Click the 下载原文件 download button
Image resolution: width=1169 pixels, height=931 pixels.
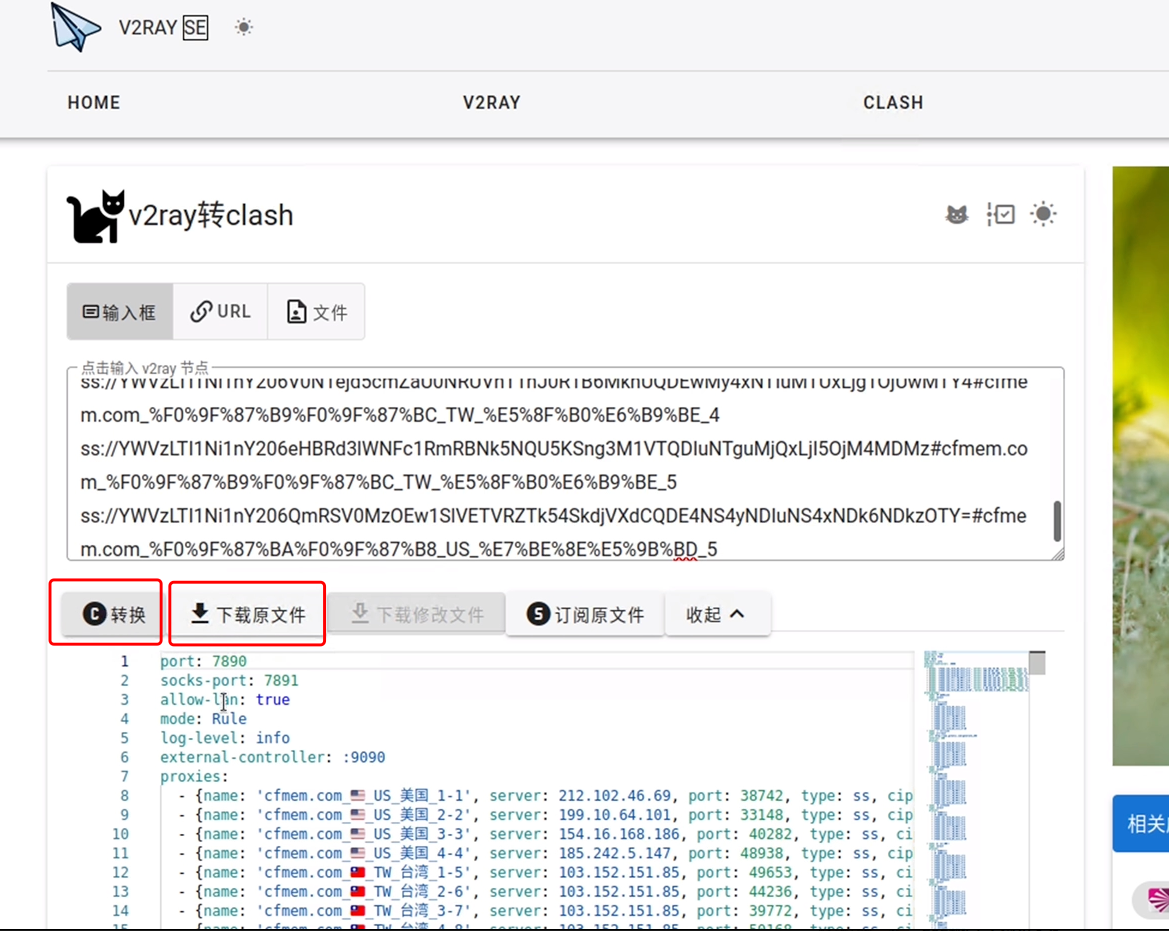[x=248, y=614]
